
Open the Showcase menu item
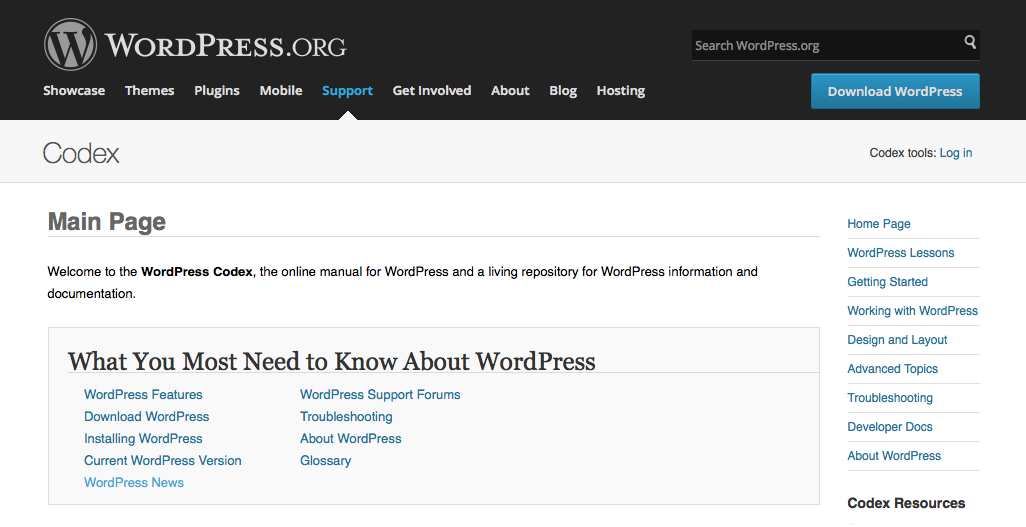coord(74,90)
